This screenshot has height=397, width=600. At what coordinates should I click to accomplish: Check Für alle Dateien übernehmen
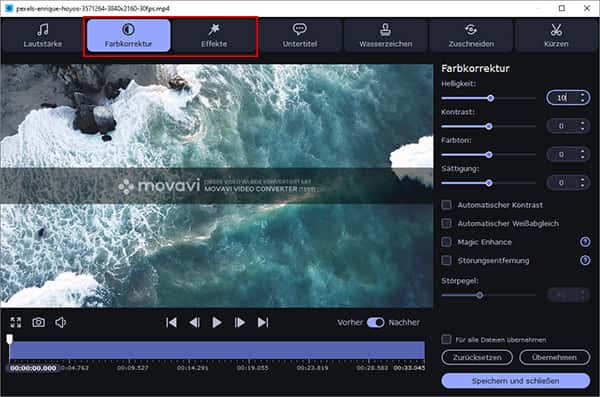446,339
